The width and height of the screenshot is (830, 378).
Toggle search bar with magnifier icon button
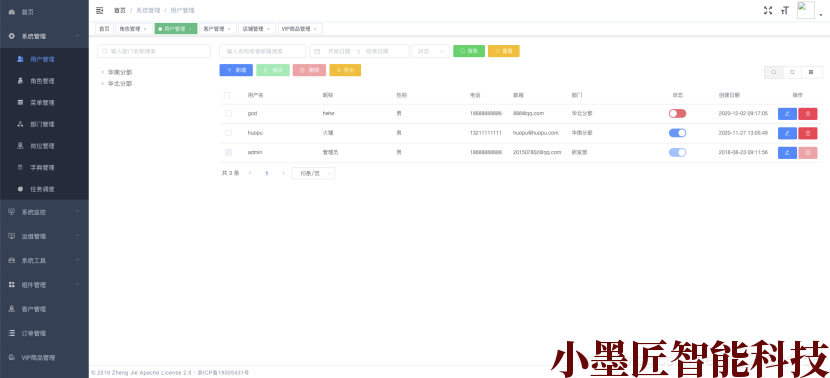(774, 72)
